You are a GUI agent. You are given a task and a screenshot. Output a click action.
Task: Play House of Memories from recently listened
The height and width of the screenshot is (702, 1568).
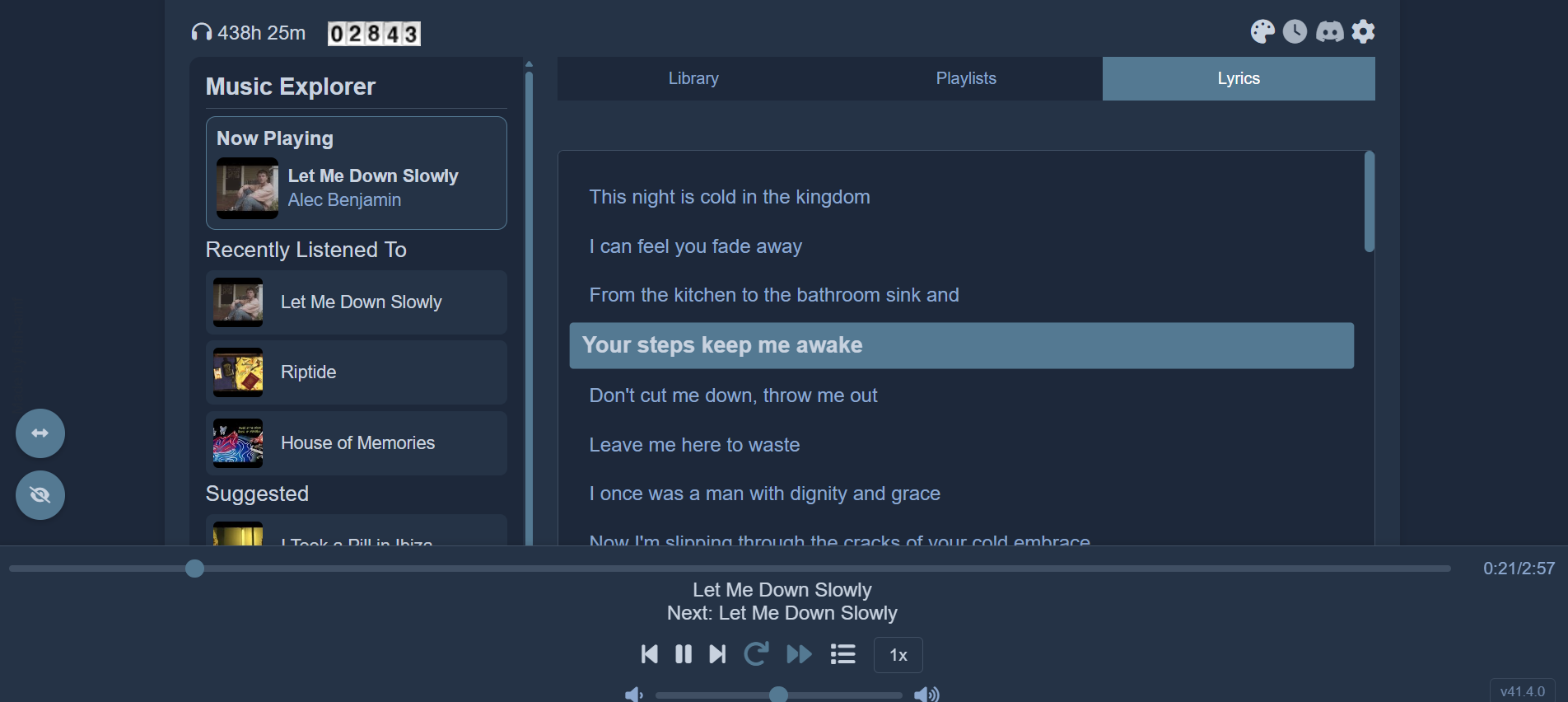point(357,443)
